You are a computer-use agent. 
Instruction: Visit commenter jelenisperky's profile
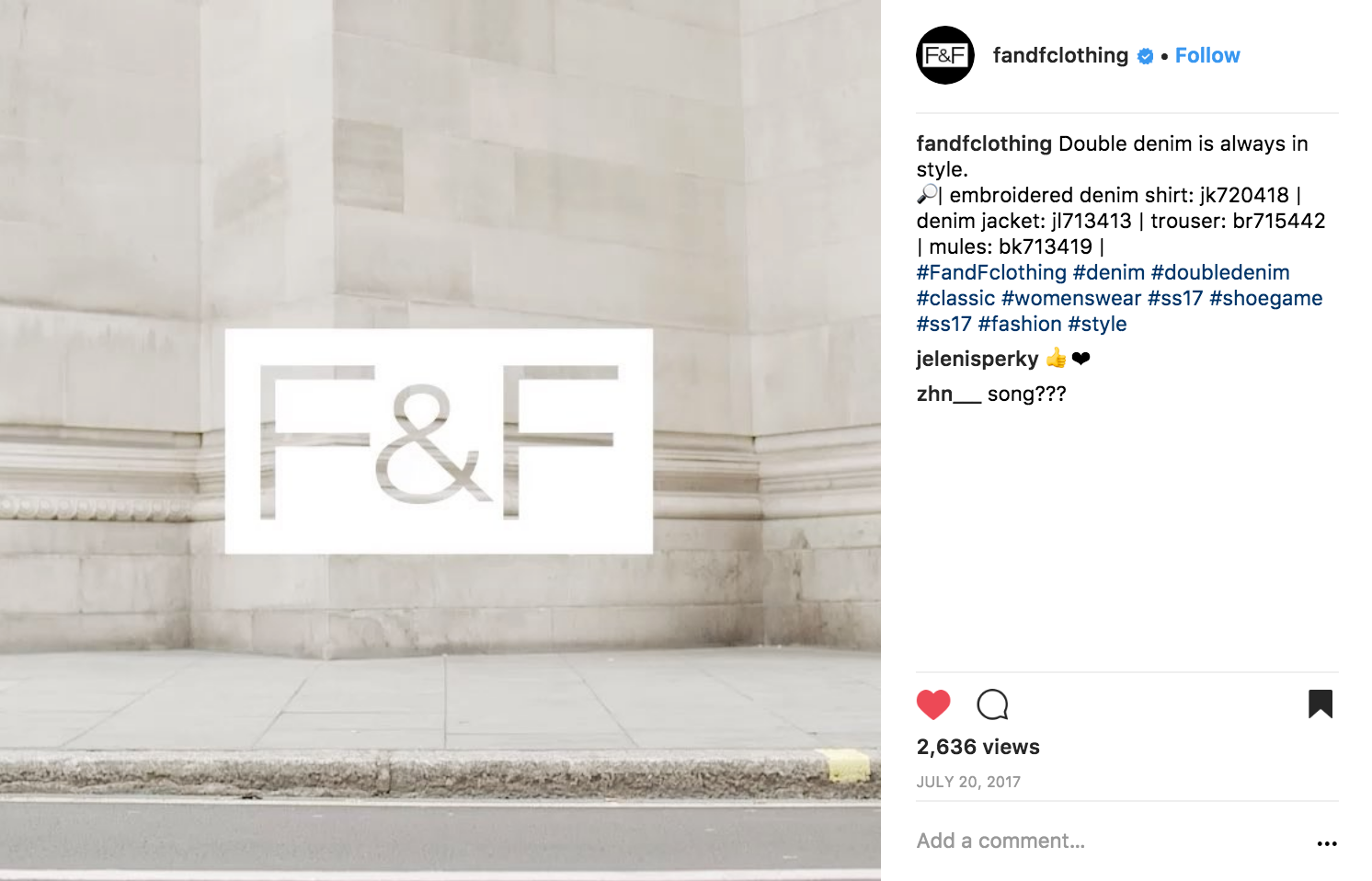(978, 359)
